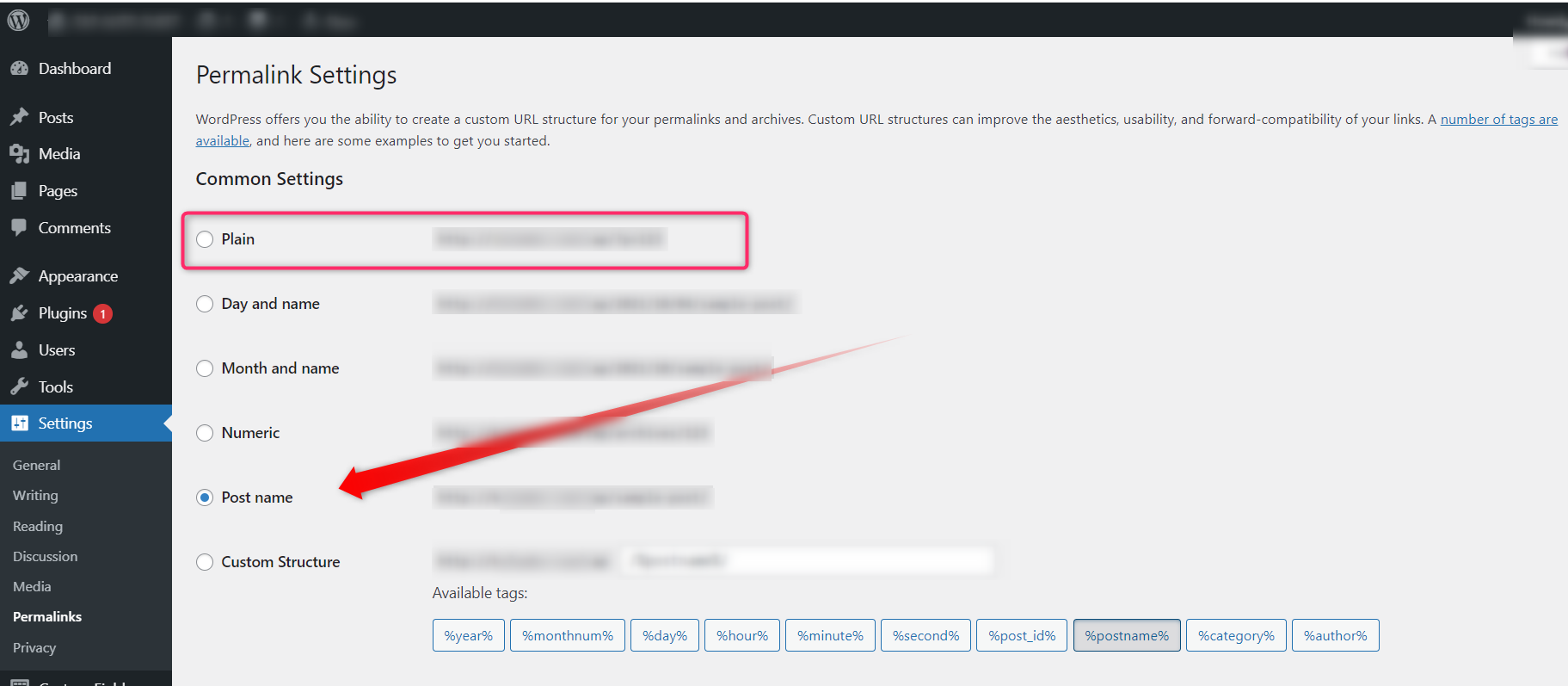Open Appearance via its paintbrush icon
The width and height of the screenshot is (1568, 686).
(19, 275)
